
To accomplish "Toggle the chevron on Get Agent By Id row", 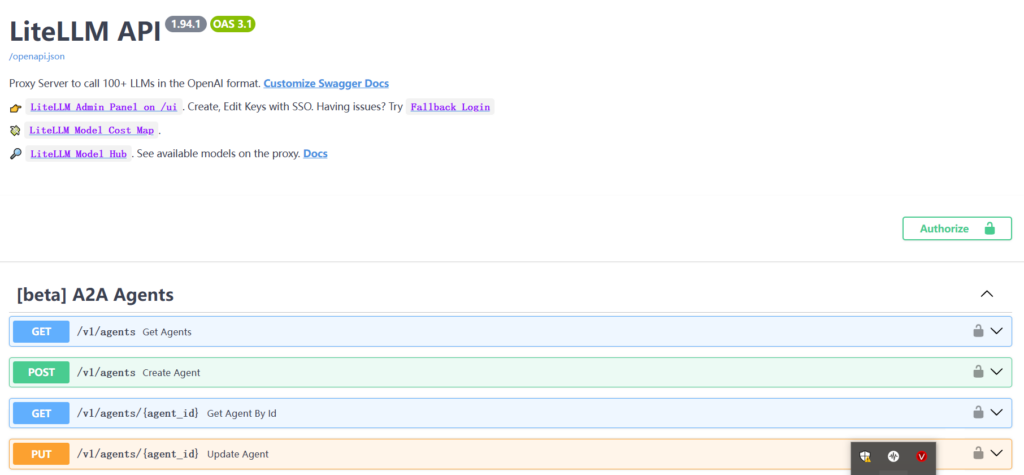I will (x=997, y=412).
